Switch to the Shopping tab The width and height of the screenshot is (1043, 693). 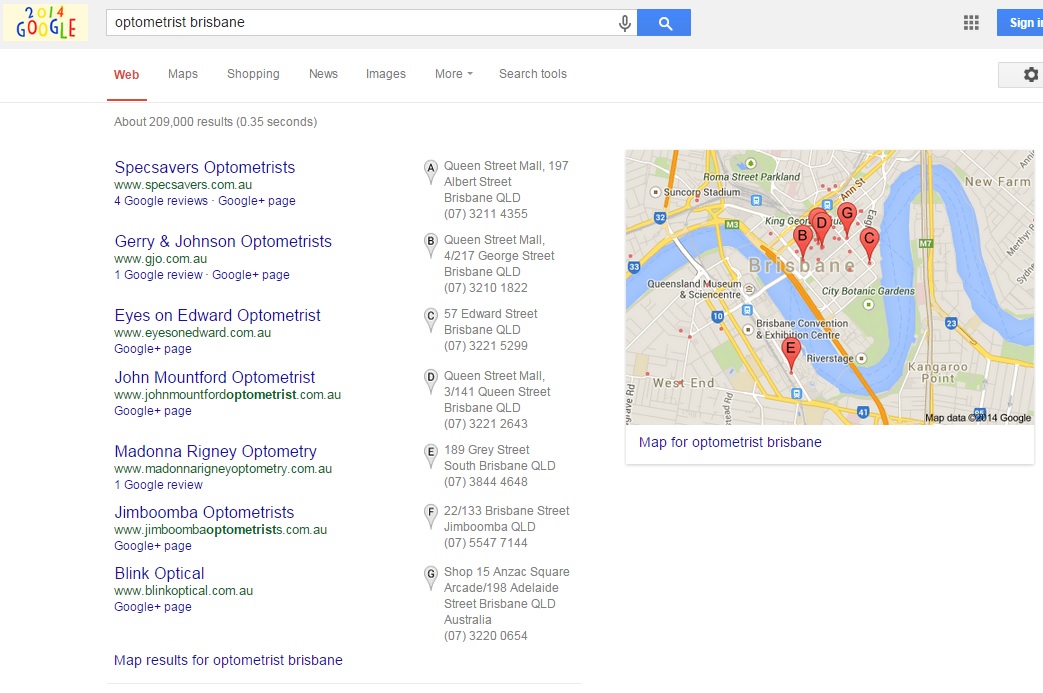[x=253, y=74]
